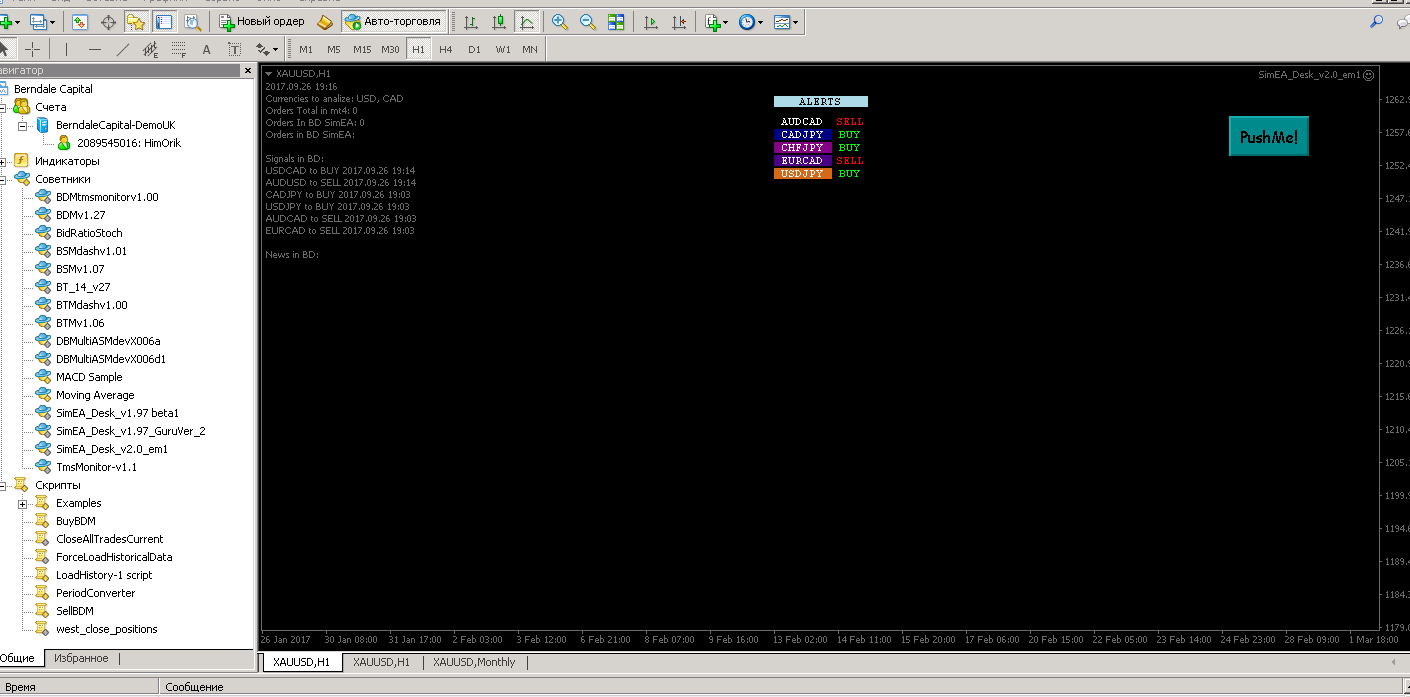The height and width of the screenshot is (697, 1410).
Task: Toggle the Terminal panel toolbar icon
Action: pos(164,21)
